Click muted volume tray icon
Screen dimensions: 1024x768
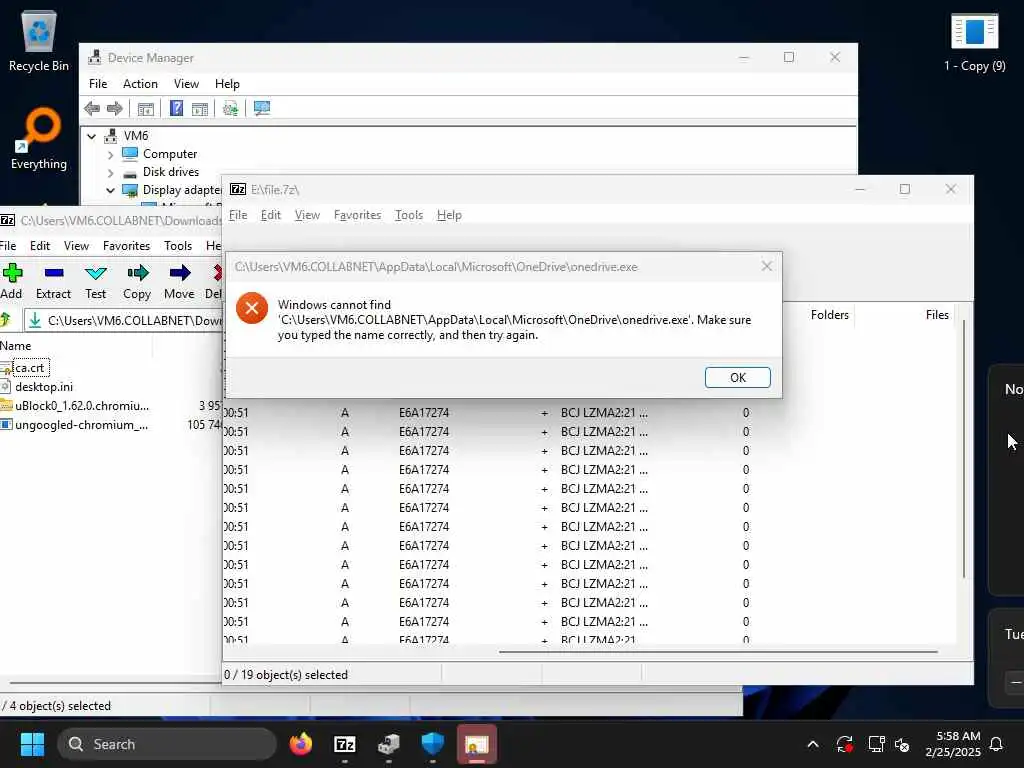click(x=902, y=744)
